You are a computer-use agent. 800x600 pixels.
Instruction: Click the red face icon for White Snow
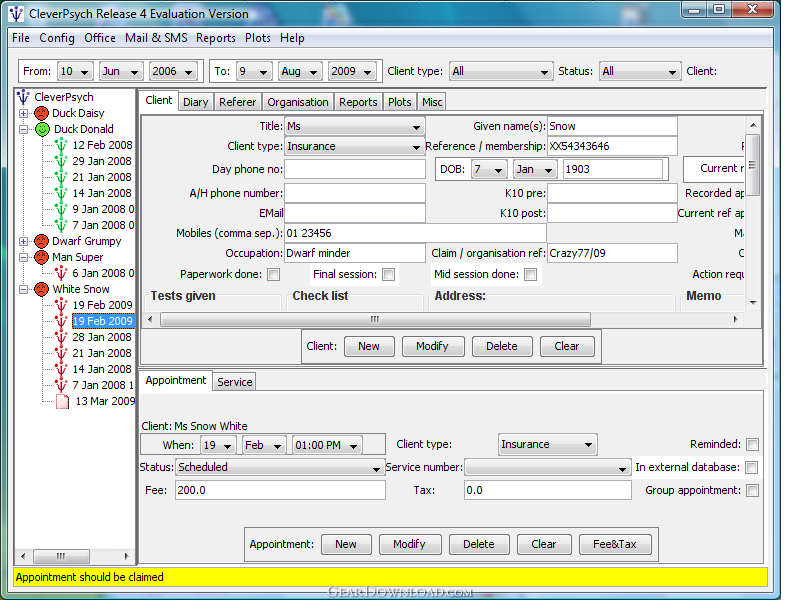coord(42,289)
